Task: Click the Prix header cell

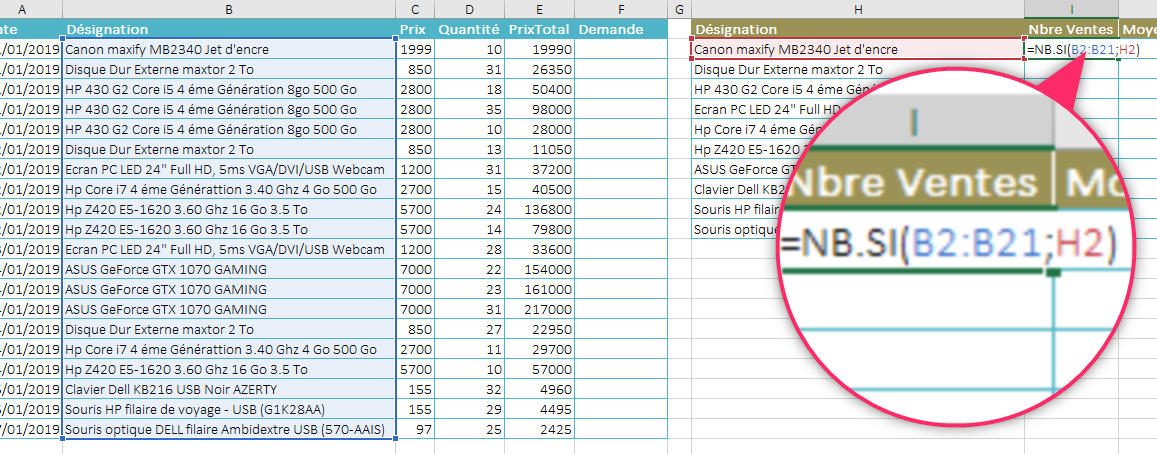Action: (415, 30)
